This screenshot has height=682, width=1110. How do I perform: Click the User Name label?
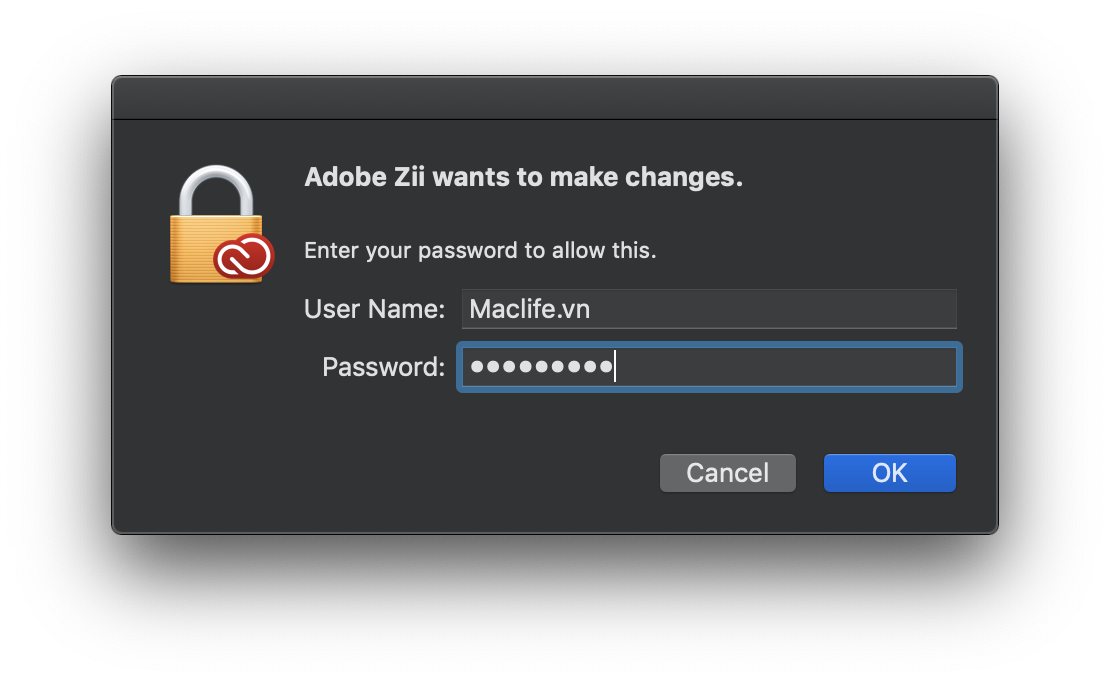[x=374, y=309]
